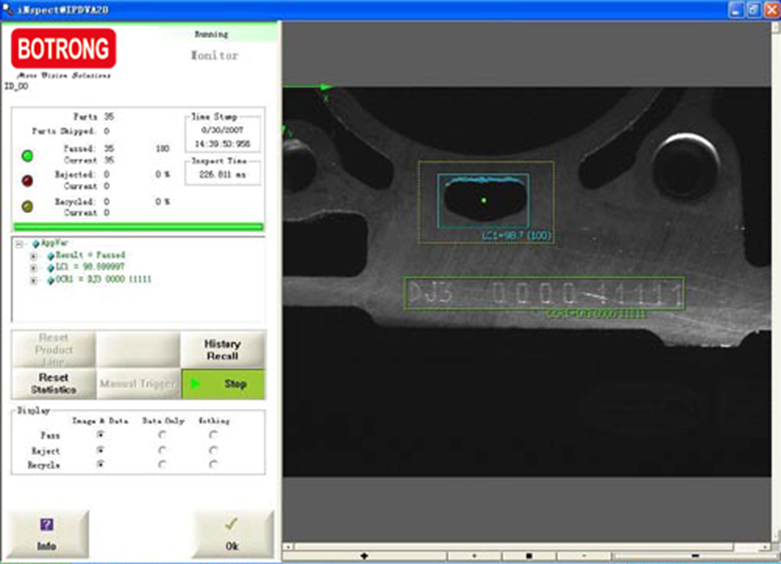Screen dimensions: 781x564
Task: Select Data Only for Recycle
Action: coord(162,464)
